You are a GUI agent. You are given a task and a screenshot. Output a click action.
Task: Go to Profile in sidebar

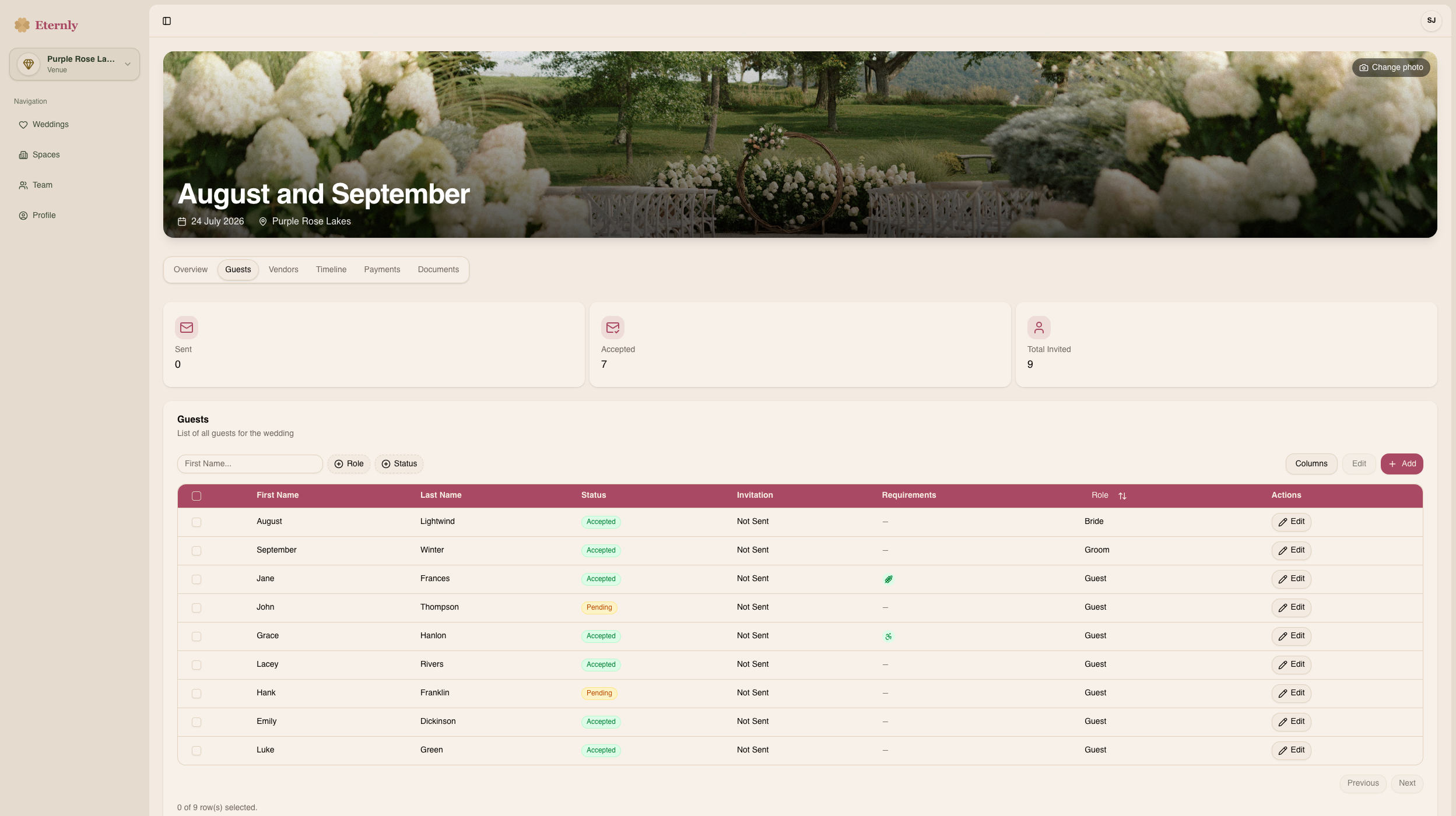75,216
